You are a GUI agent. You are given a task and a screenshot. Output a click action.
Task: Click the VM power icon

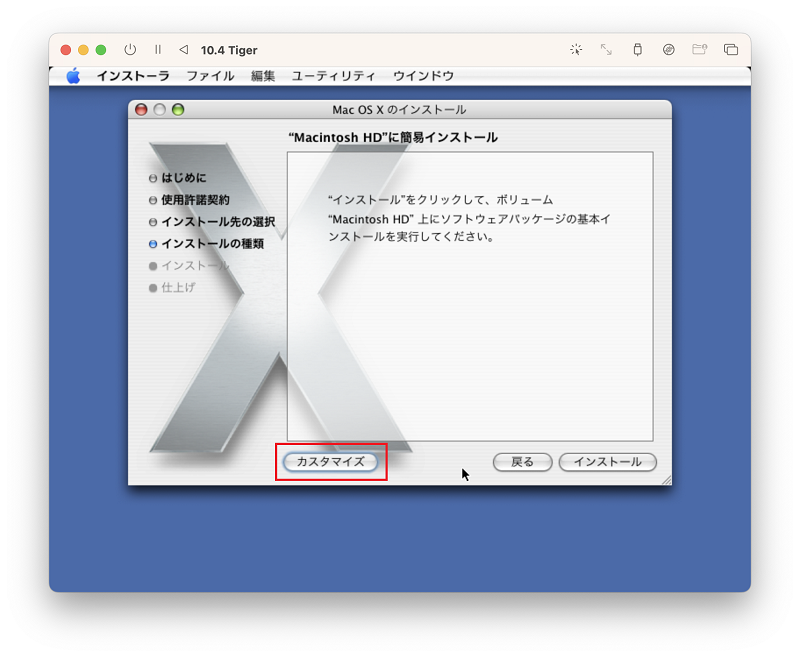[x=130, y=49]
